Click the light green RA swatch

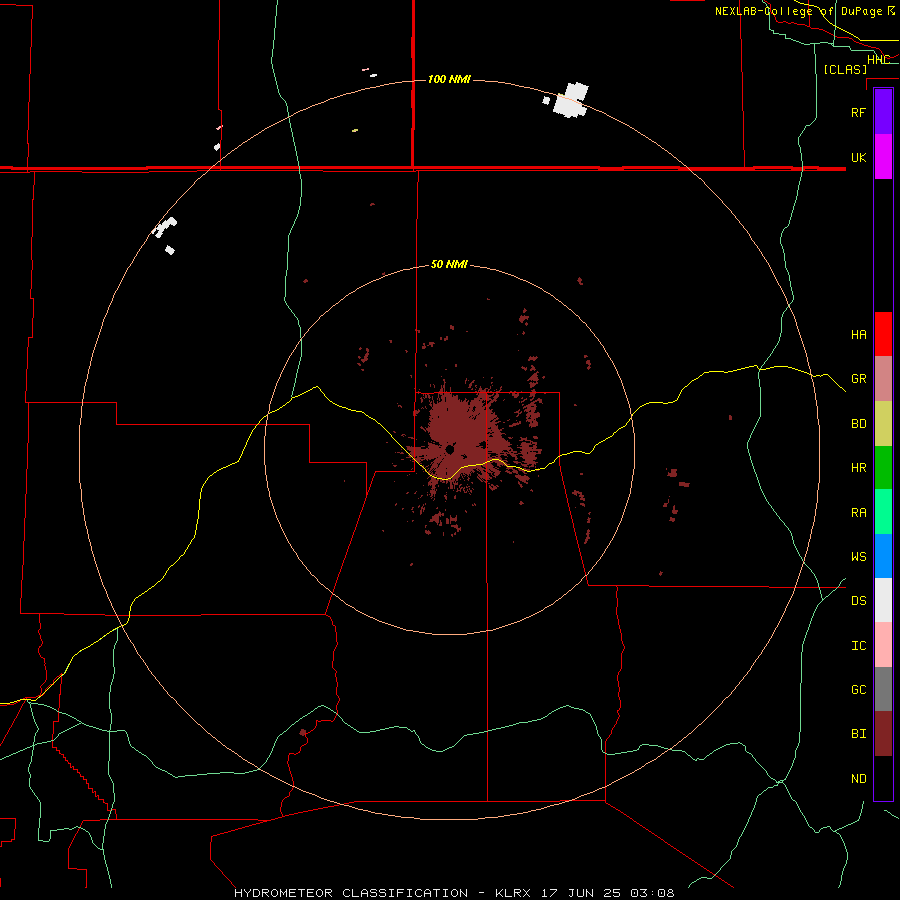(883, 512)
